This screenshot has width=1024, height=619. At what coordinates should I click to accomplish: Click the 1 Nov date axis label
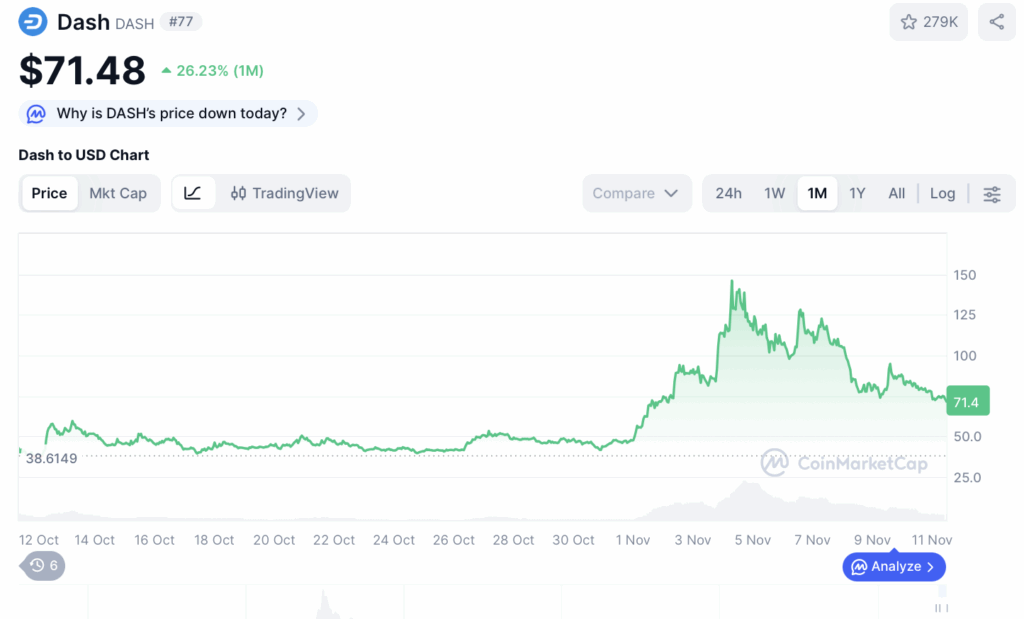point(633,540)
